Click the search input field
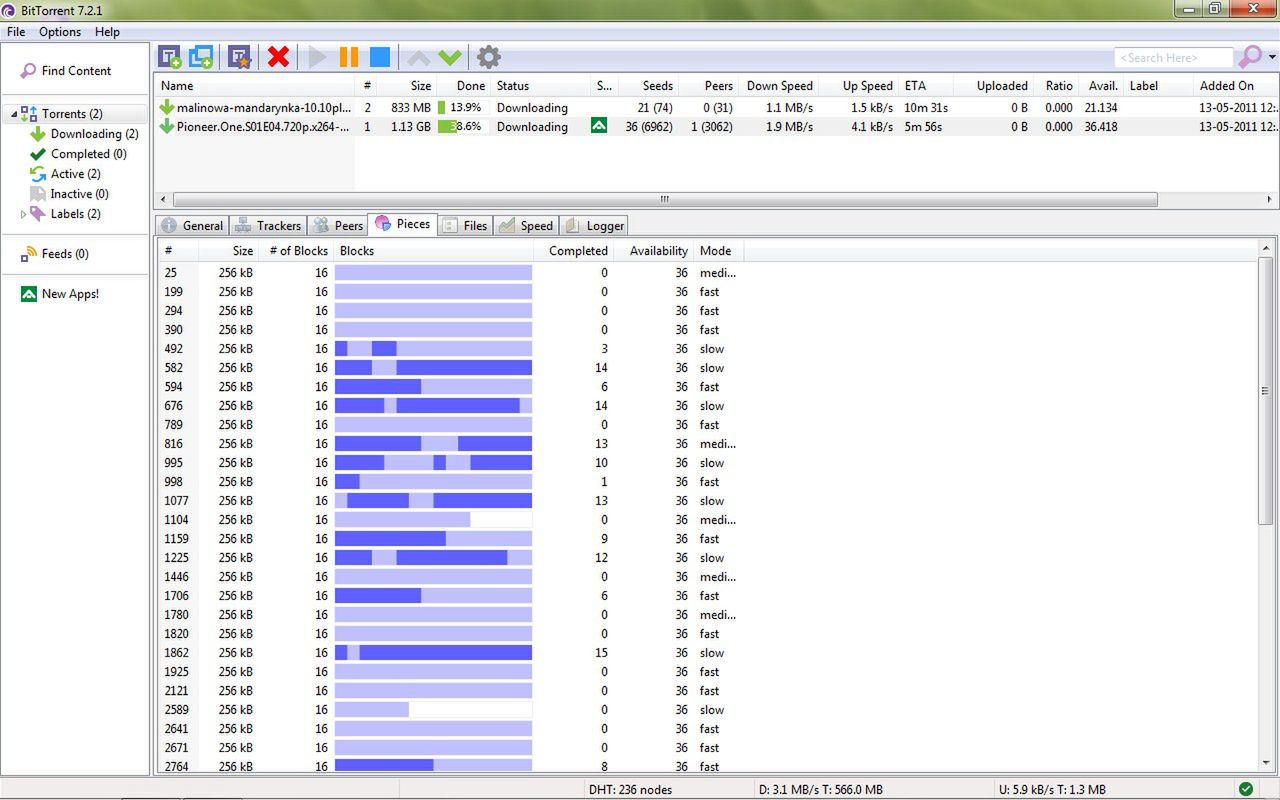 coord(1173,58)
